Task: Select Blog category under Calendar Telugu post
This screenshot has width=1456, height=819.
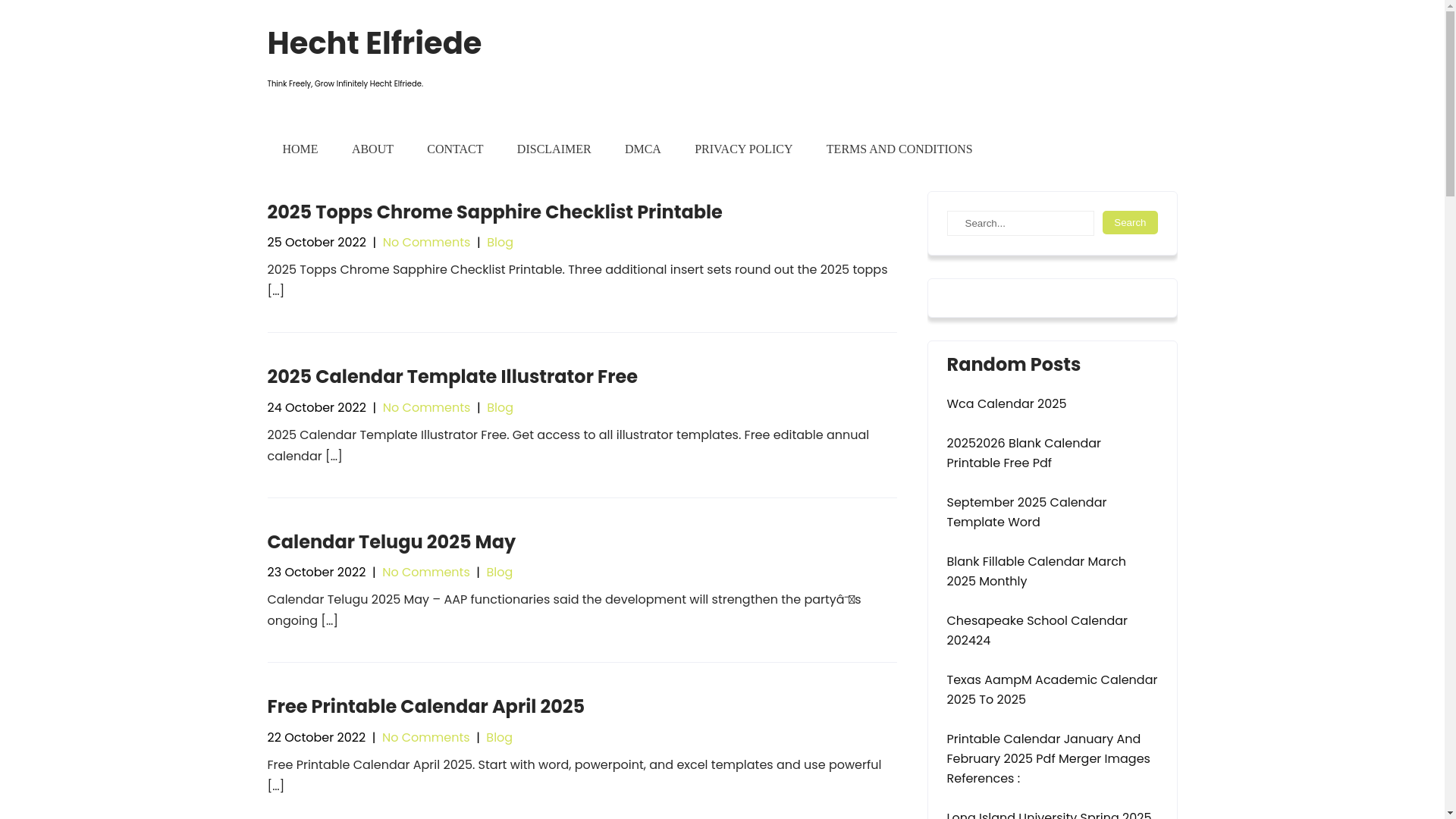Action: click(x=499, y=573)
